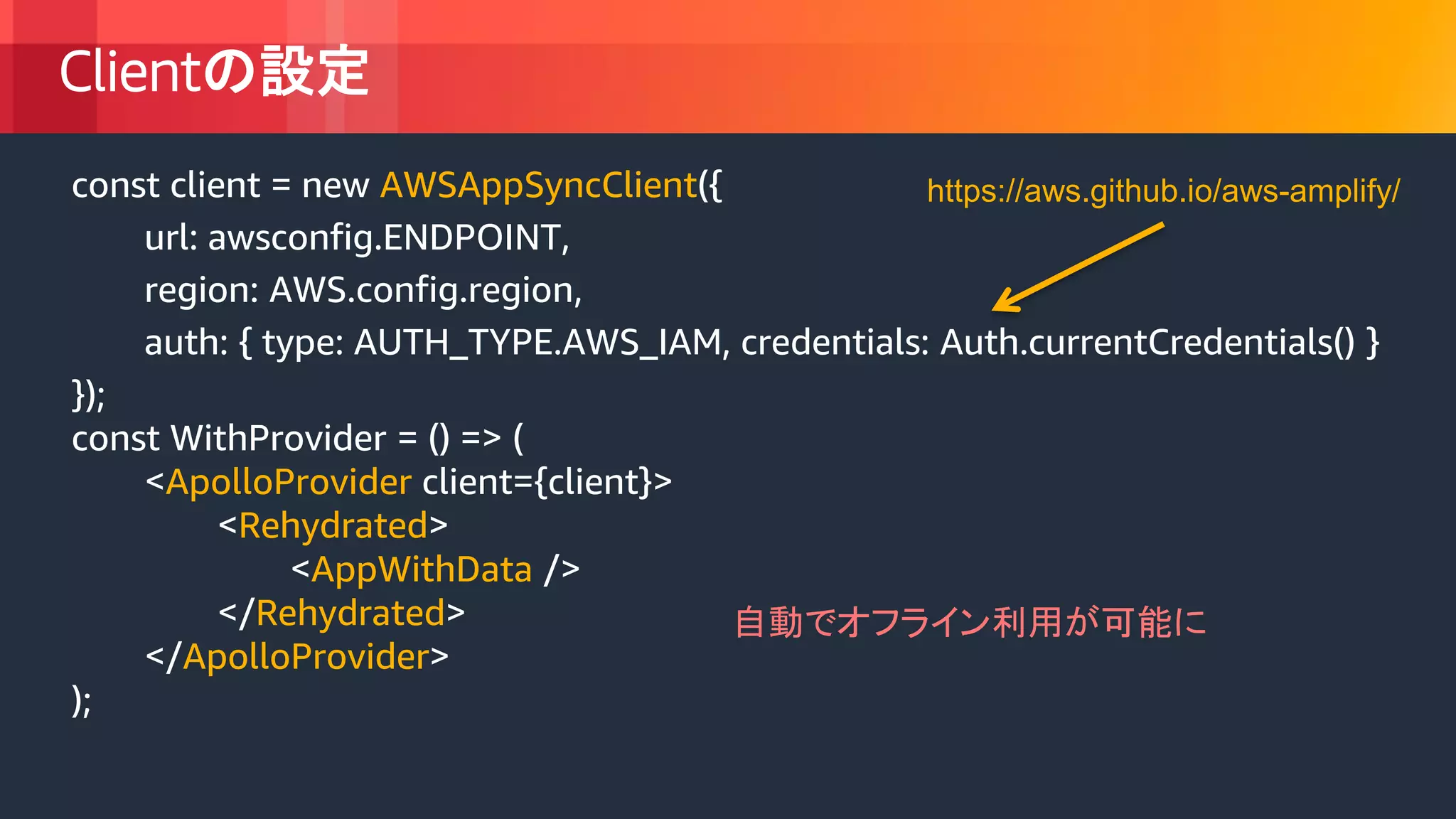Click the closing "</ApolloProvider>" tag
This screenshot has width=1456, height=819.
point(296,657)
